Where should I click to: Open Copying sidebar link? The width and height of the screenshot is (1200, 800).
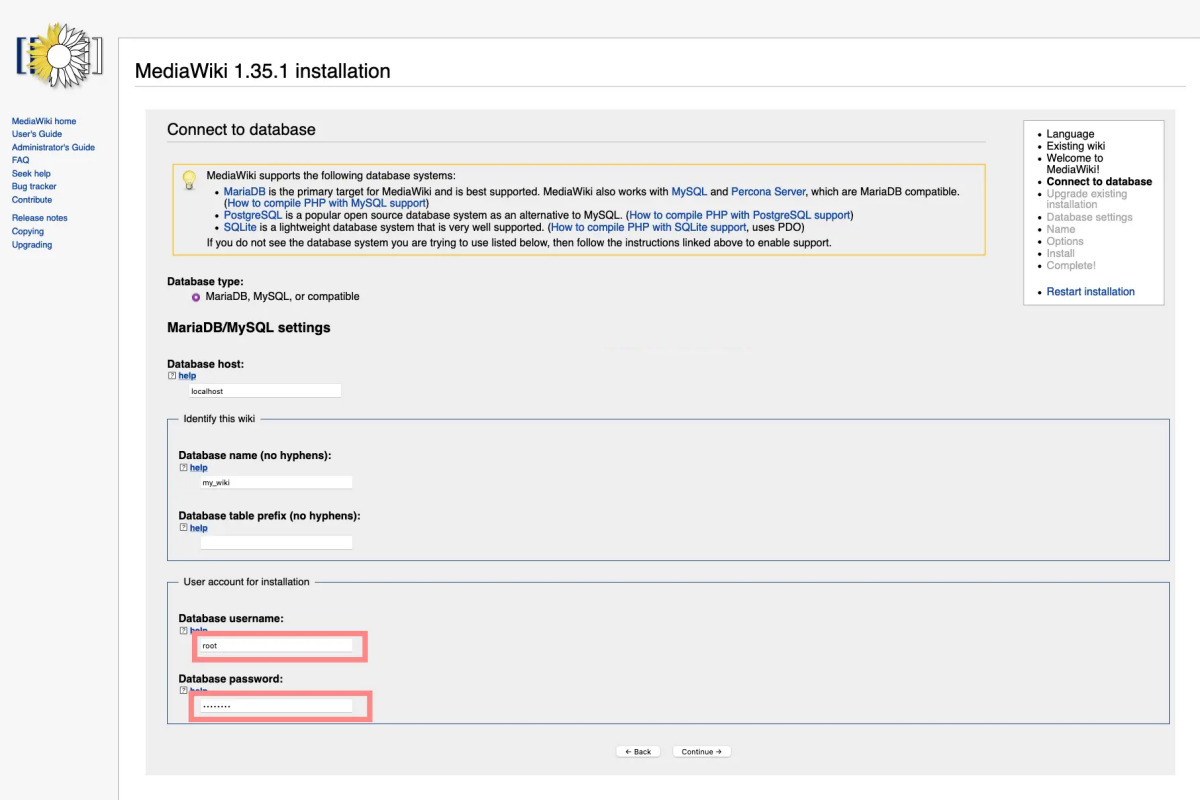(x=28, y=231)
